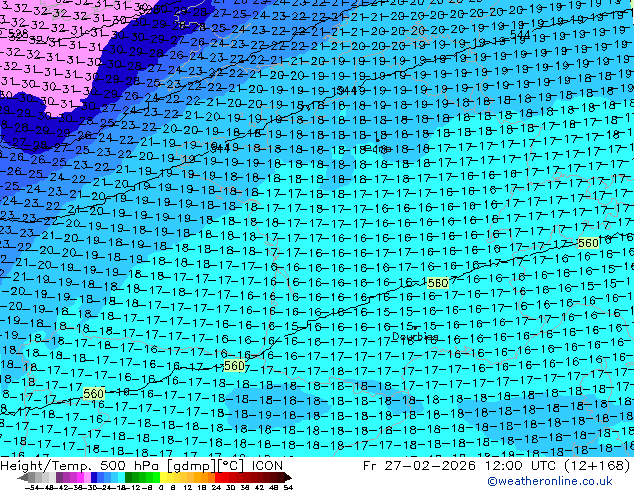This screenshot has height=490, width=634.
Task: Click the 528 contour label in pink area
Action: click(x=19, y=34)
